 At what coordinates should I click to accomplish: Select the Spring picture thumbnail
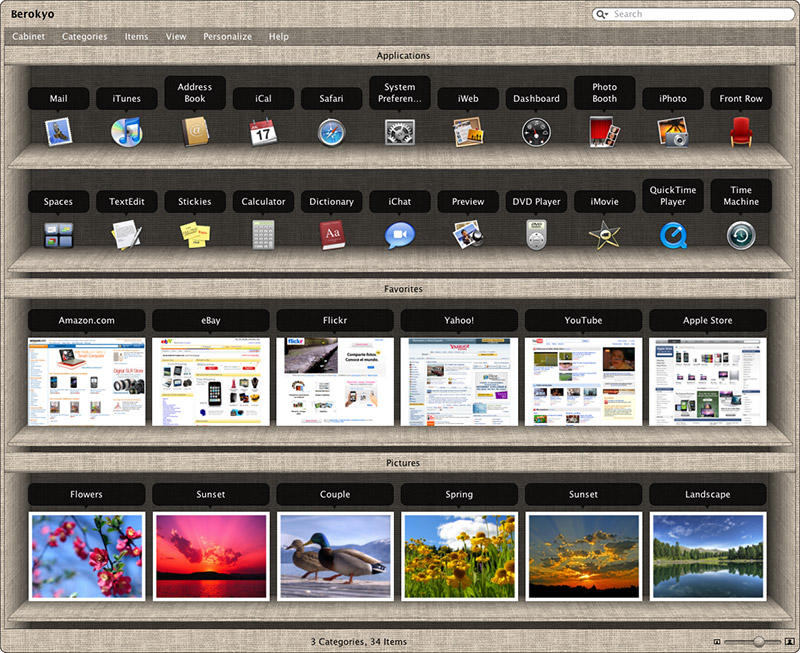coord(459,557)
